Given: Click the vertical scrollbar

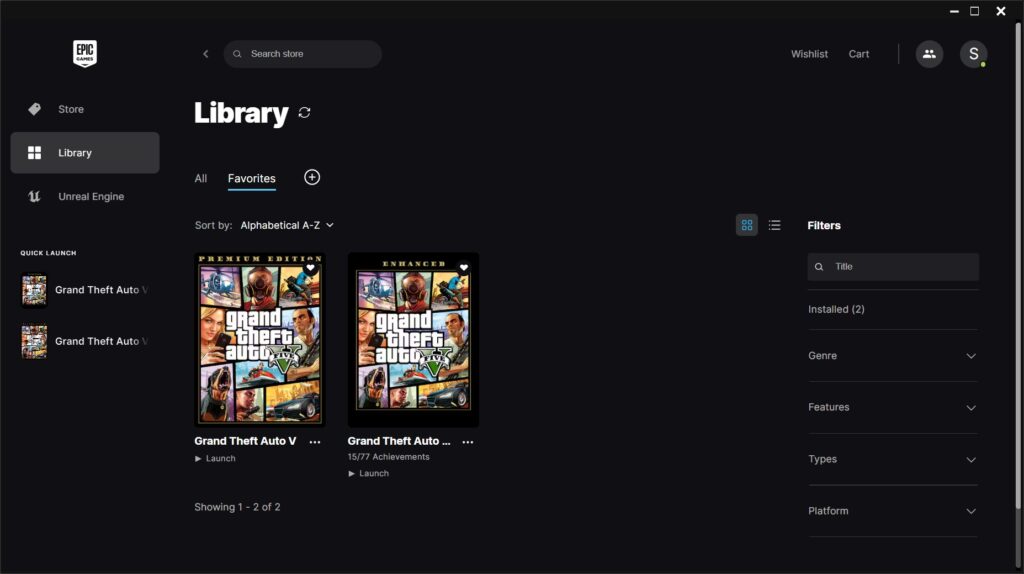Looking at the screenshot, I should tap(1018, 266).
